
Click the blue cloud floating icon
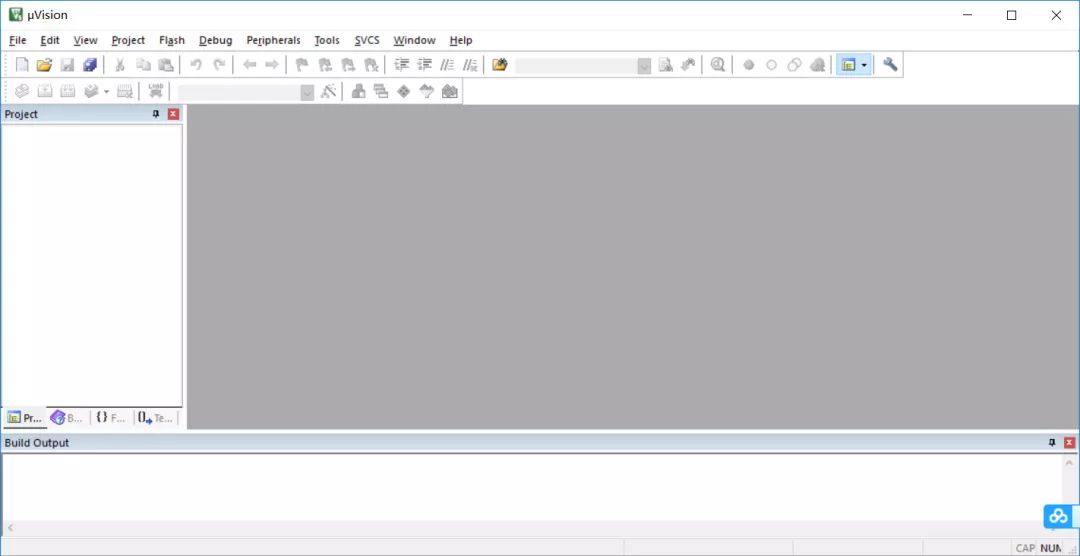(1059, 516)
